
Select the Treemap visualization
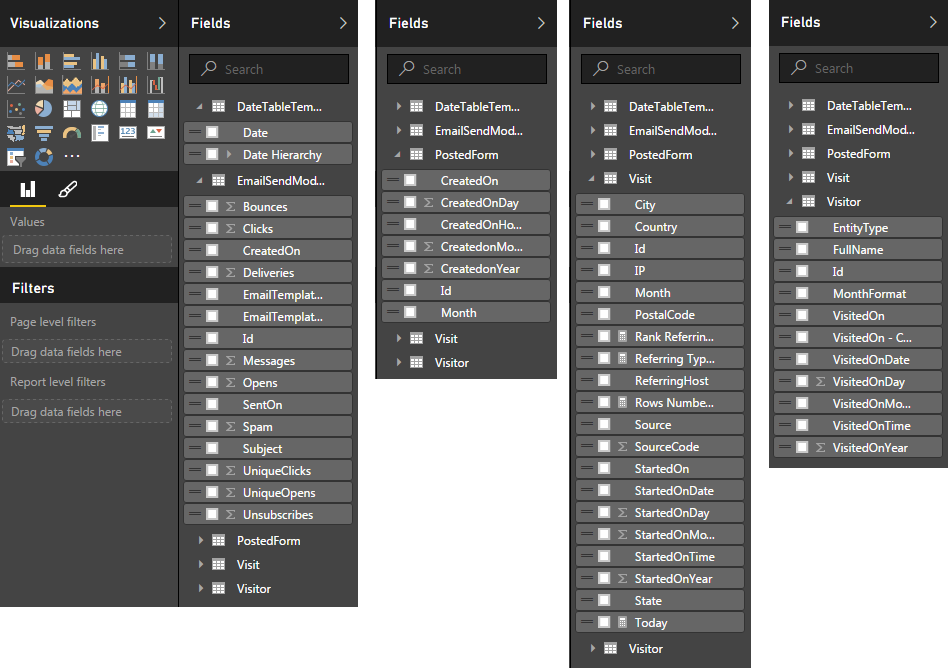[72, 109]
